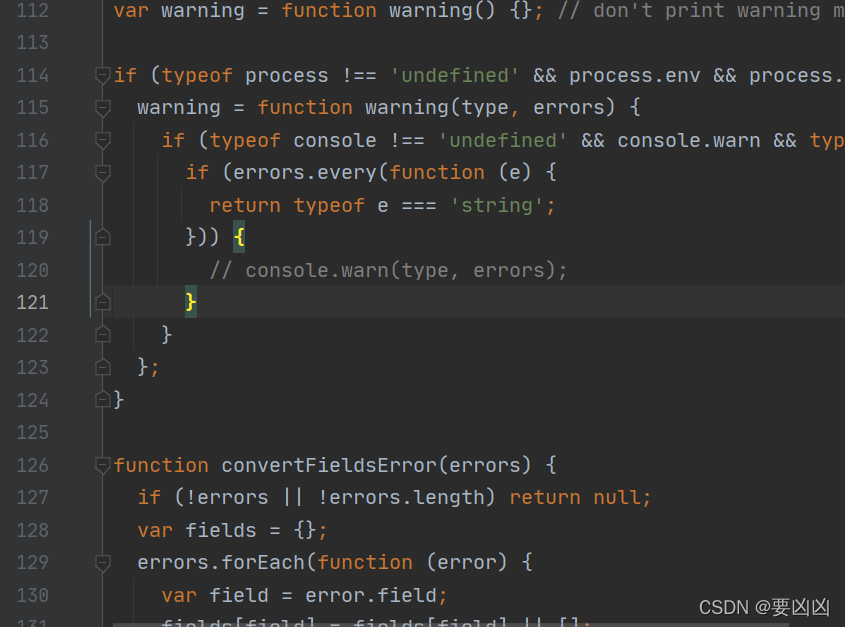This screenshot has width=845, height=627.
Task: Click the fold-end marker beside line 121
Action: click(x=101, y=302)
